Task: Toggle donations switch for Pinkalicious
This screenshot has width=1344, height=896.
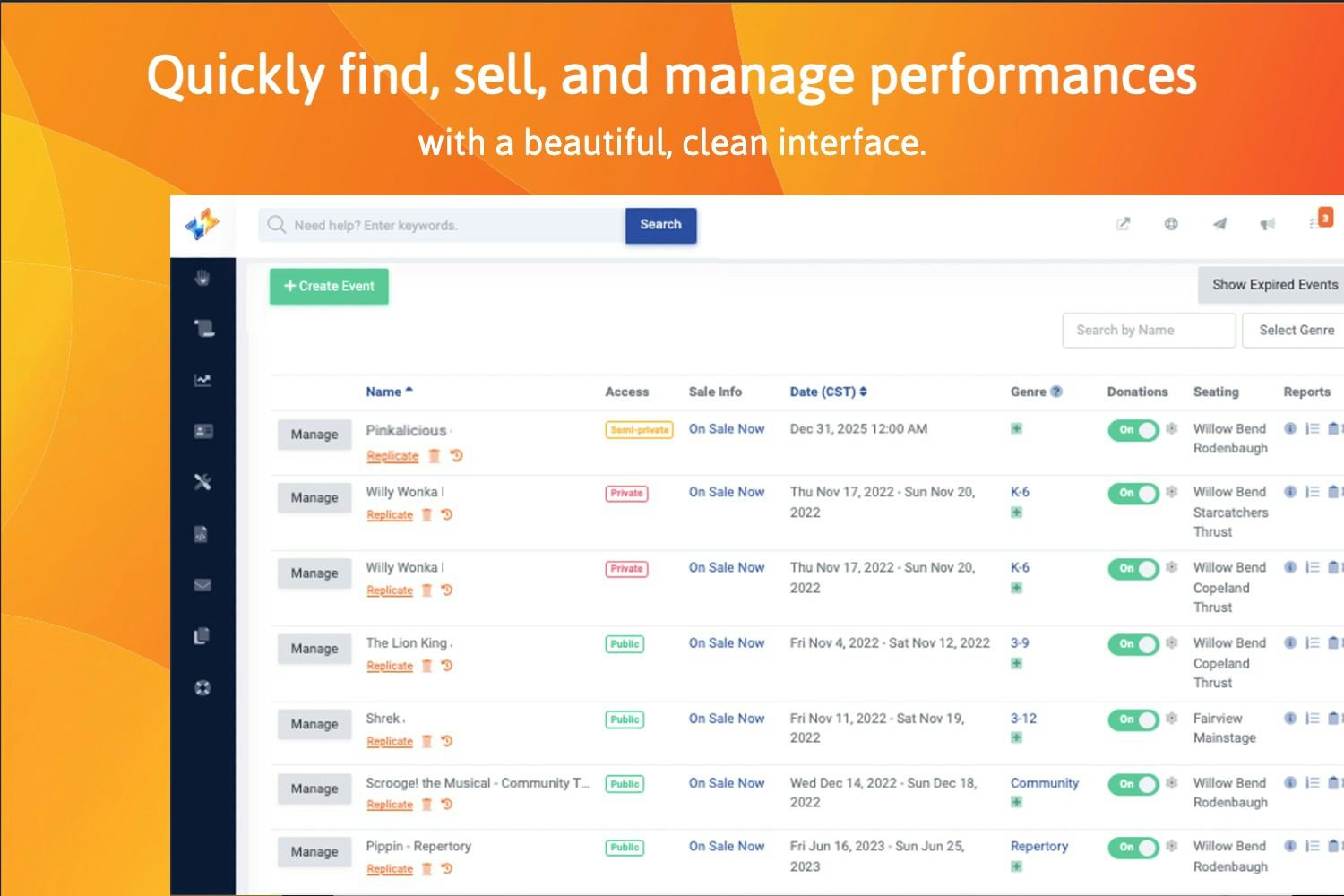Action: click(1133, 430)
